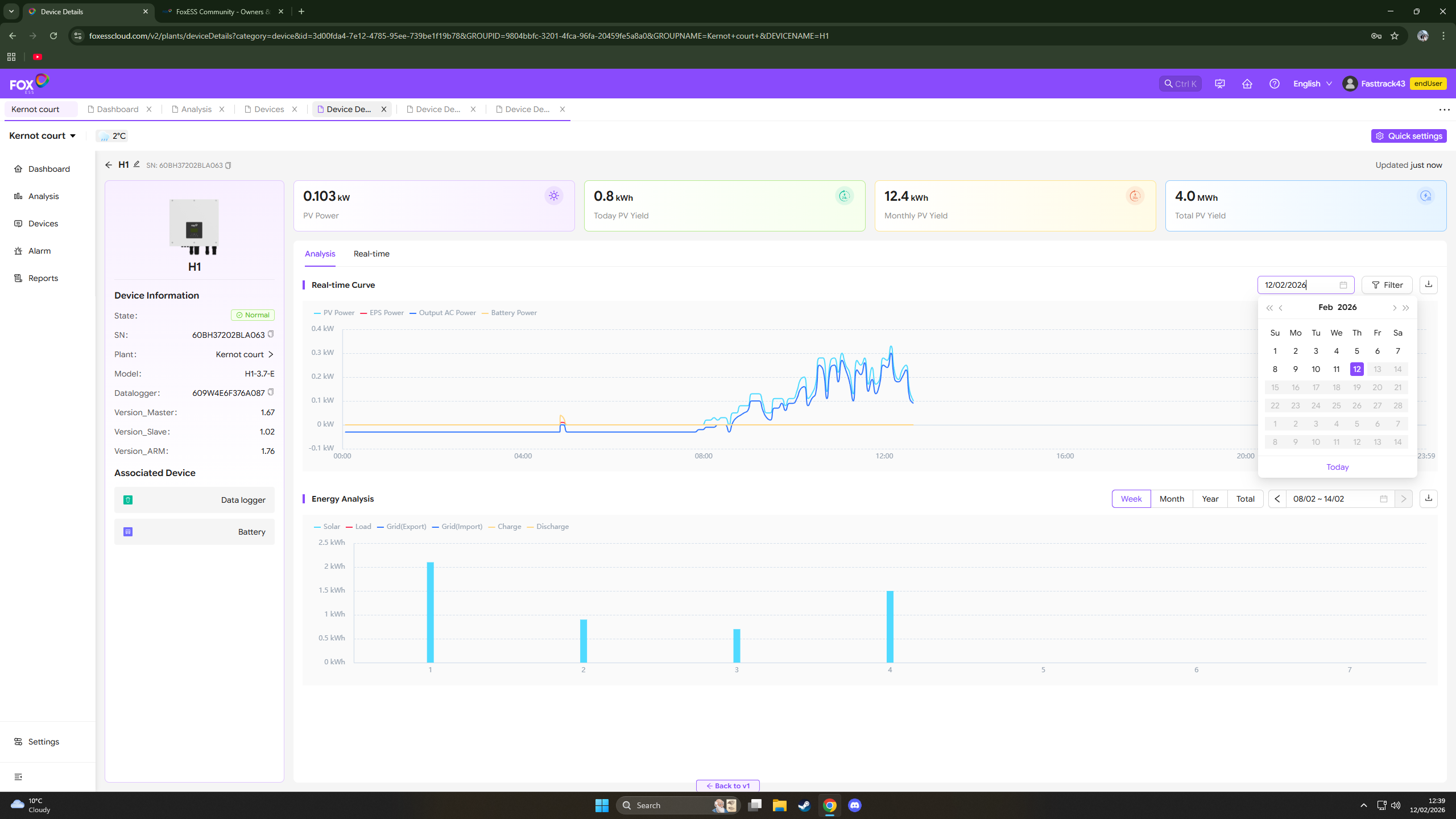Open the help question mark icon
Screen dimensions: 1456x819
1274,84
